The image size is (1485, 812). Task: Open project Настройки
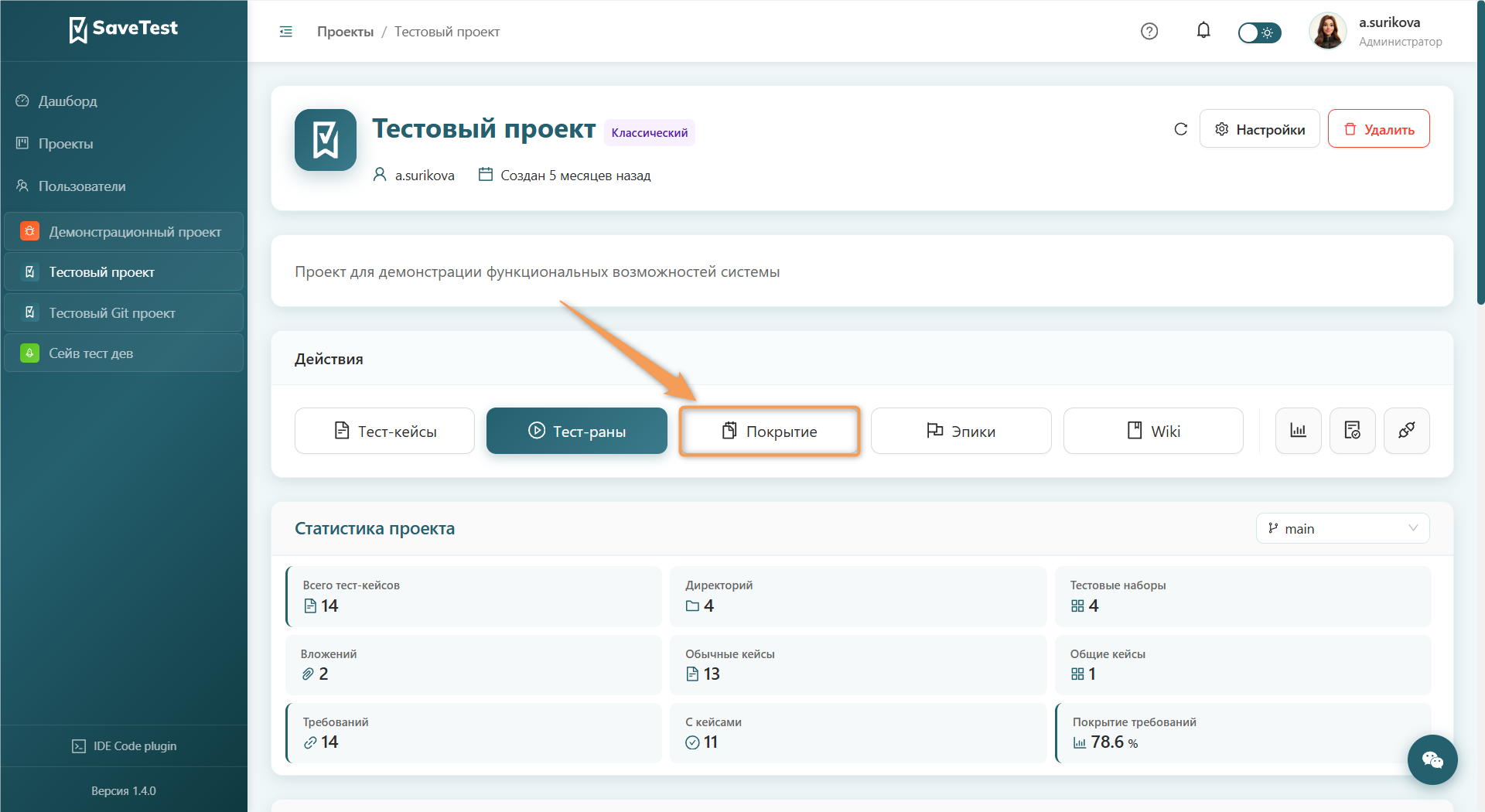1259,129
